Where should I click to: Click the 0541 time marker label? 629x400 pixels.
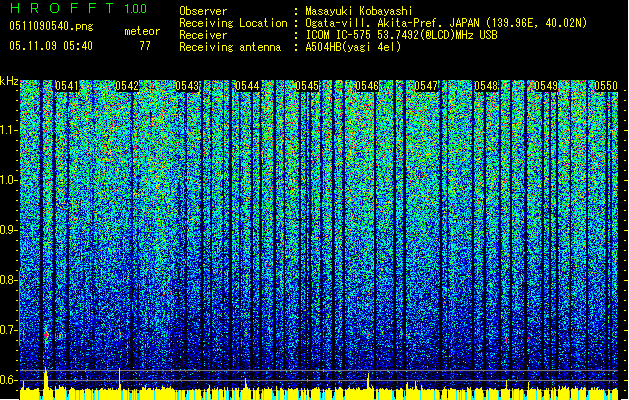click(67, 86)
